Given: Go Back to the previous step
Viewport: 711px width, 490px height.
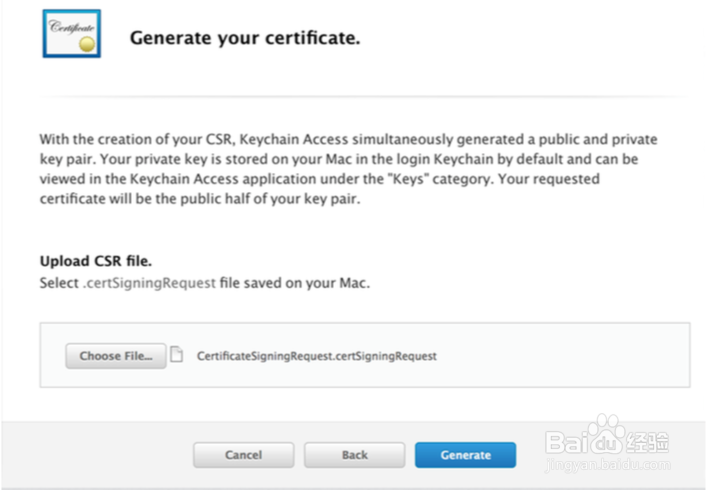Looking at the screenshot, I should tap(354, 455).
